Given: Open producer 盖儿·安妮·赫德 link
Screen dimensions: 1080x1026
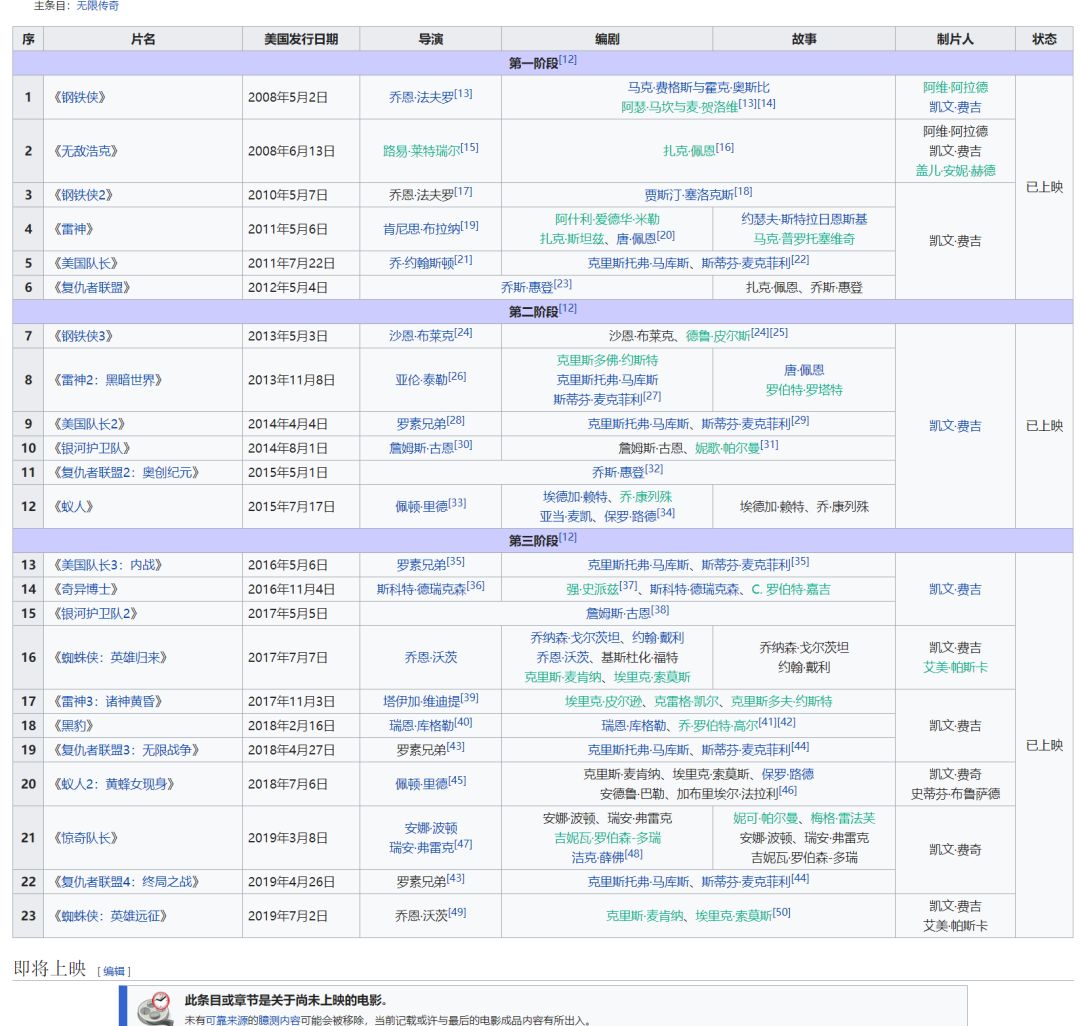Looking at the screenshot, I should (x=955, y=170).
